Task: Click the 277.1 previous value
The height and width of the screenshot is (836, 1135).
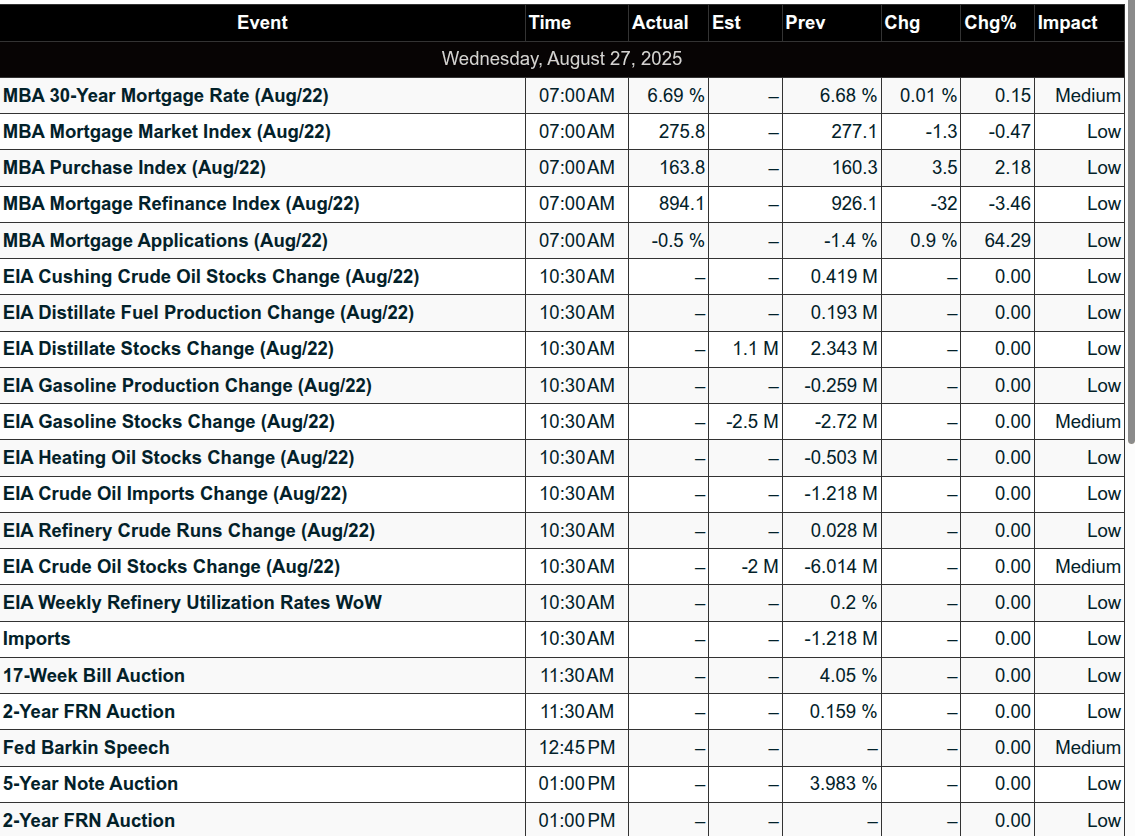Action: 853,132
